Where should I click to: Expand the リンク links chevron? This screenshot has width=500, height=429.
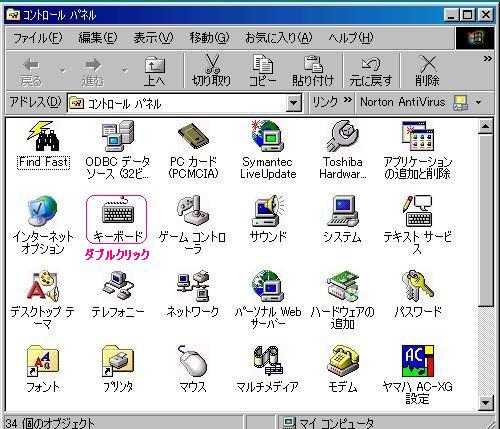tap(348, 99)
